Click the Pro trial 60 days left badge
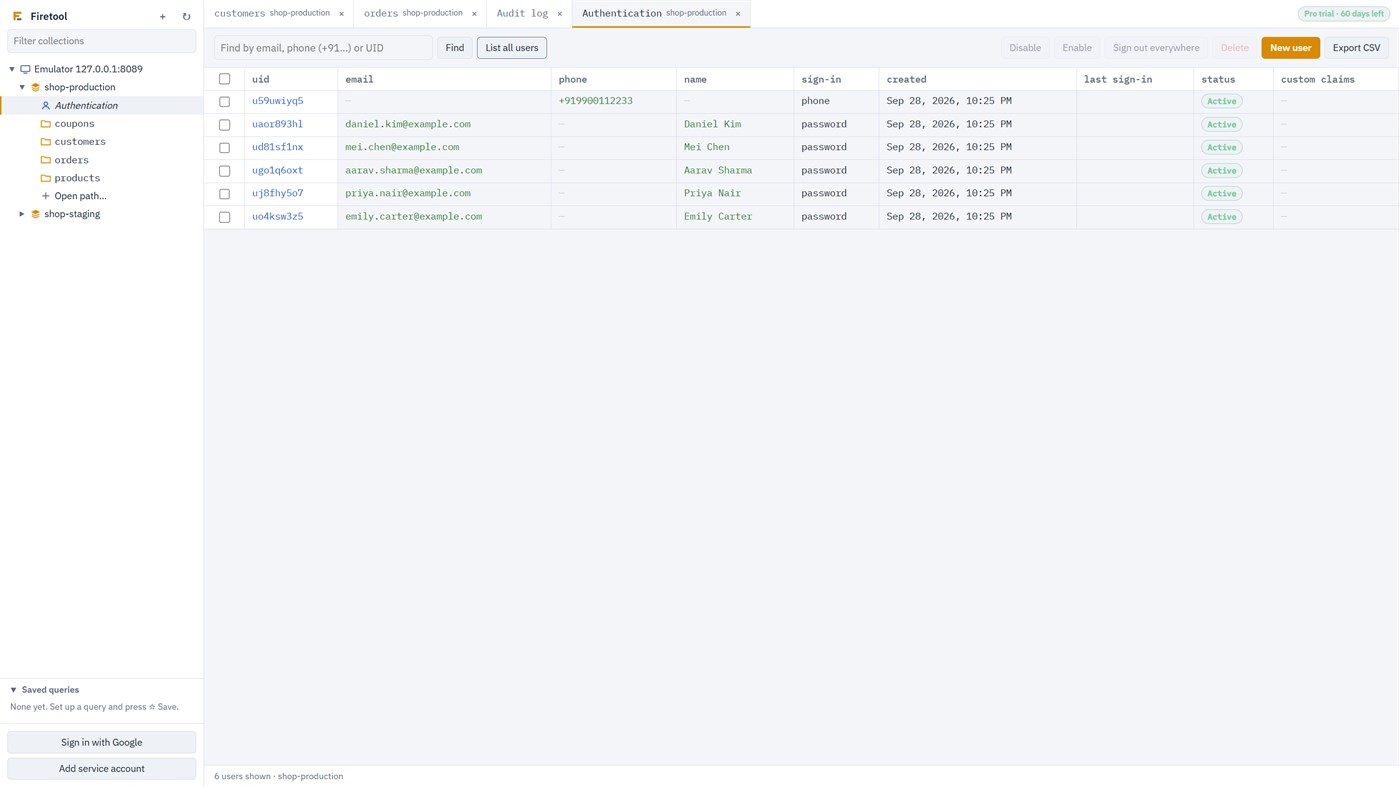This screenshot has height=787, width=1399. point(1343,14)
